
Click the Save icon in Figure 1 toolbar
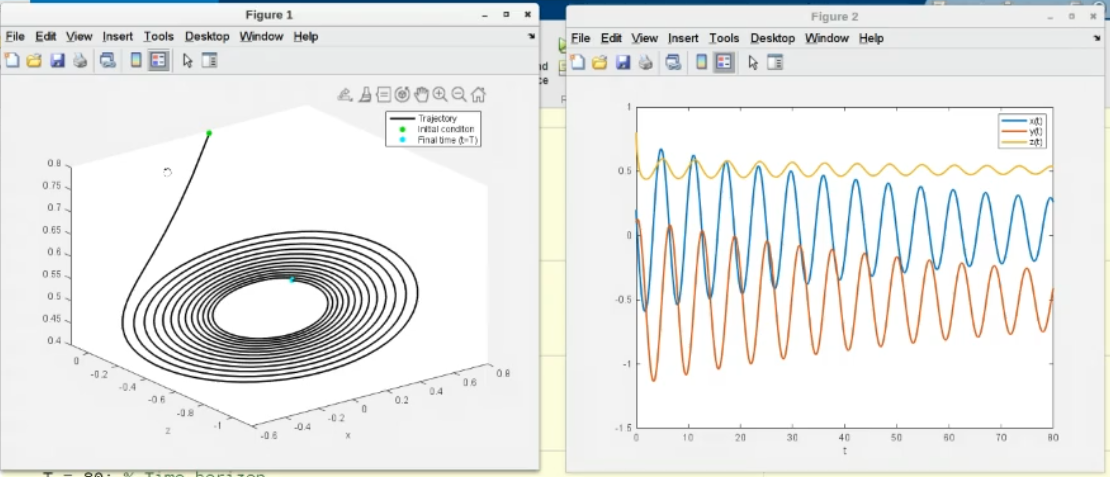[57, 60]
